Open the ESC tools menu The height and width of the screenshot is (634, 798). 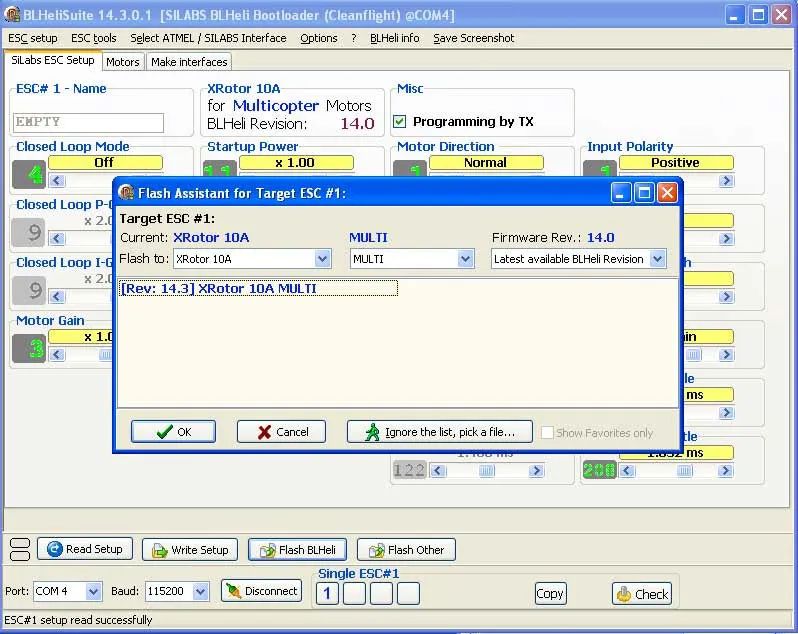pos(94,38)
